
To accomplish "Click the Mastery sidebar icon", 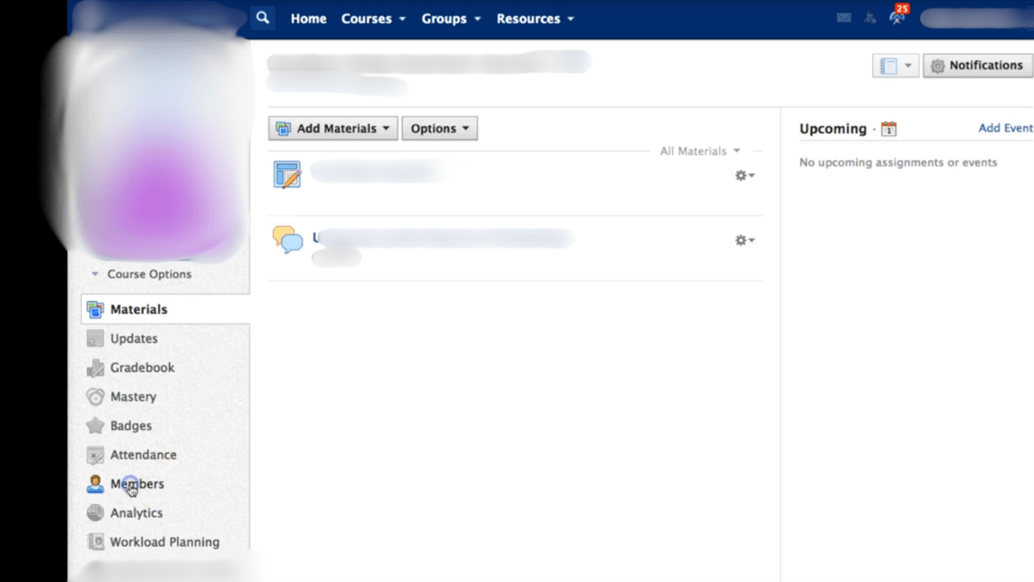I will click(x=96, y=396).
